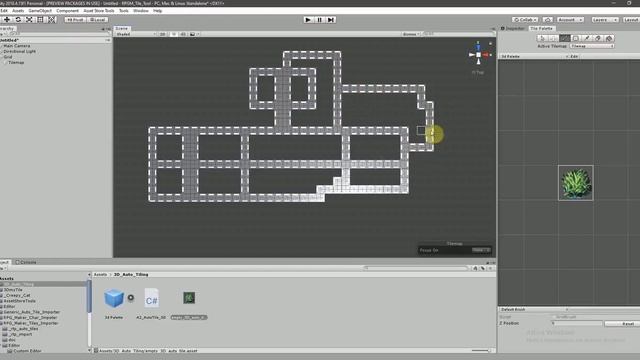
Task: Select the 3d Palette prefab asset
Action: pos(114,298)
